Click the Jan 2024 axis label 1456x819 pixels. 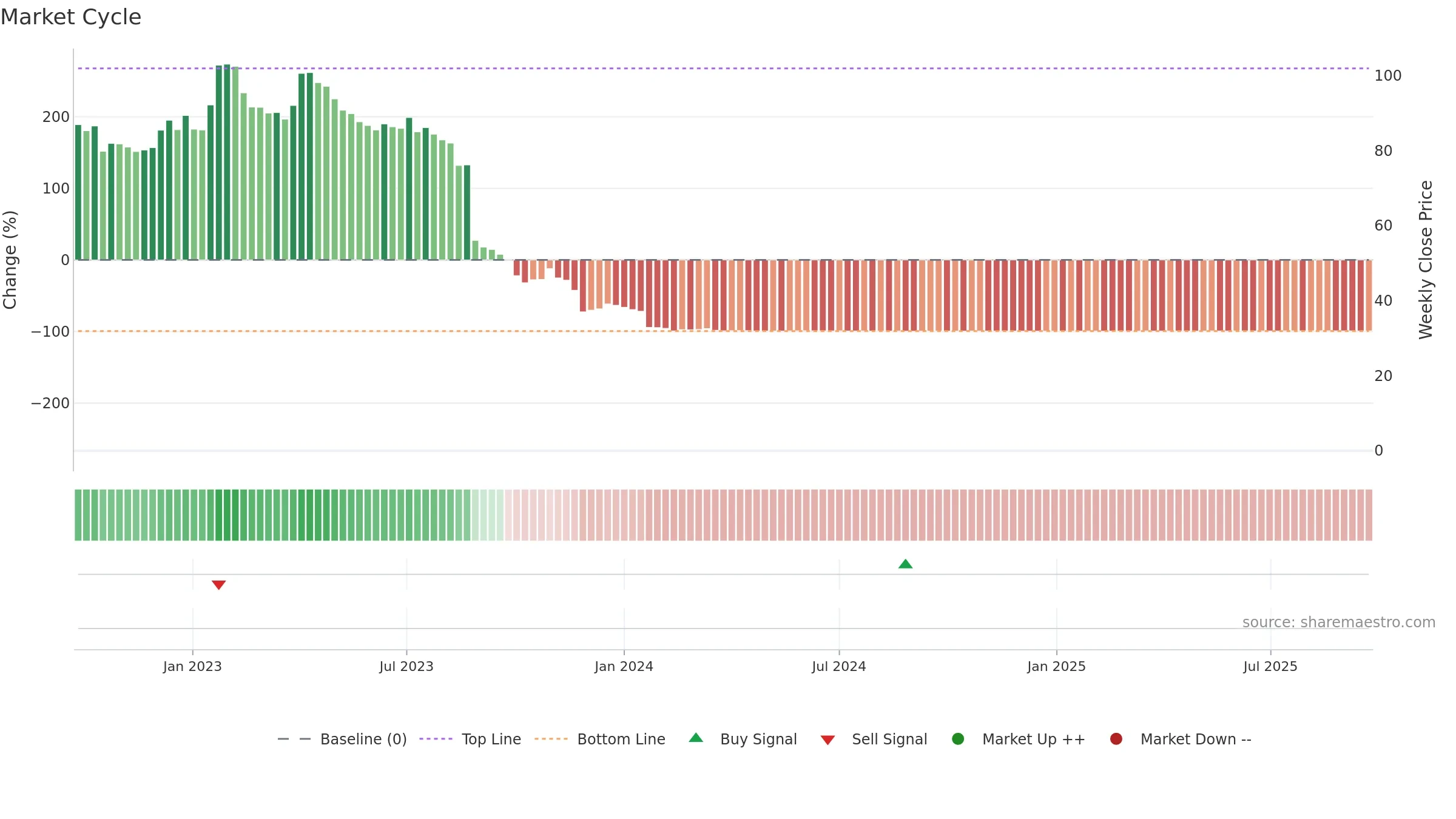click(x=624, y=667)
